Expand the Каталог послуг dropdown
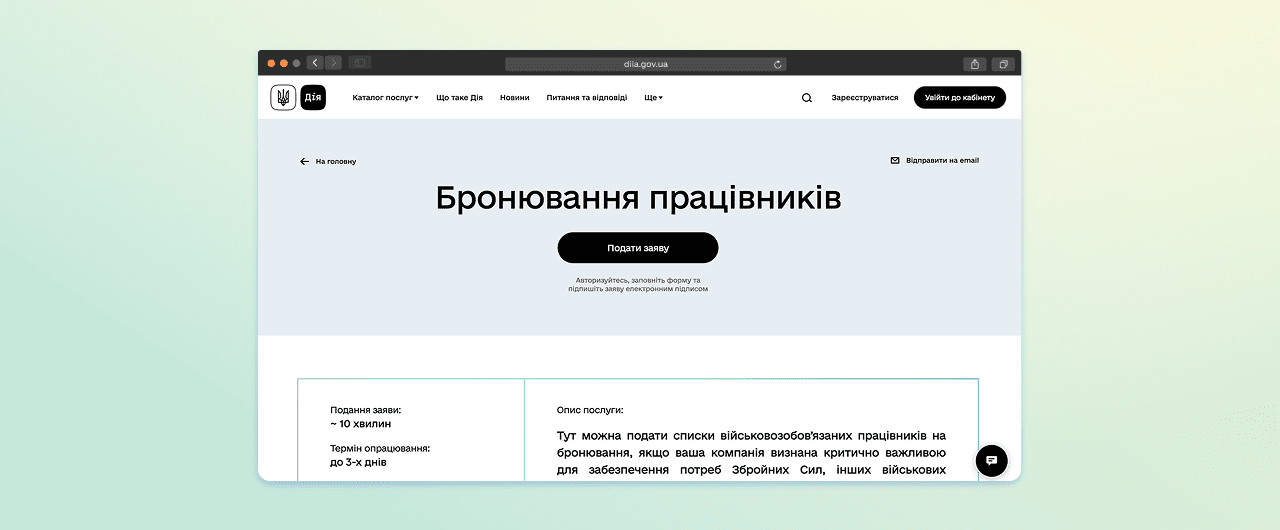 385,98
